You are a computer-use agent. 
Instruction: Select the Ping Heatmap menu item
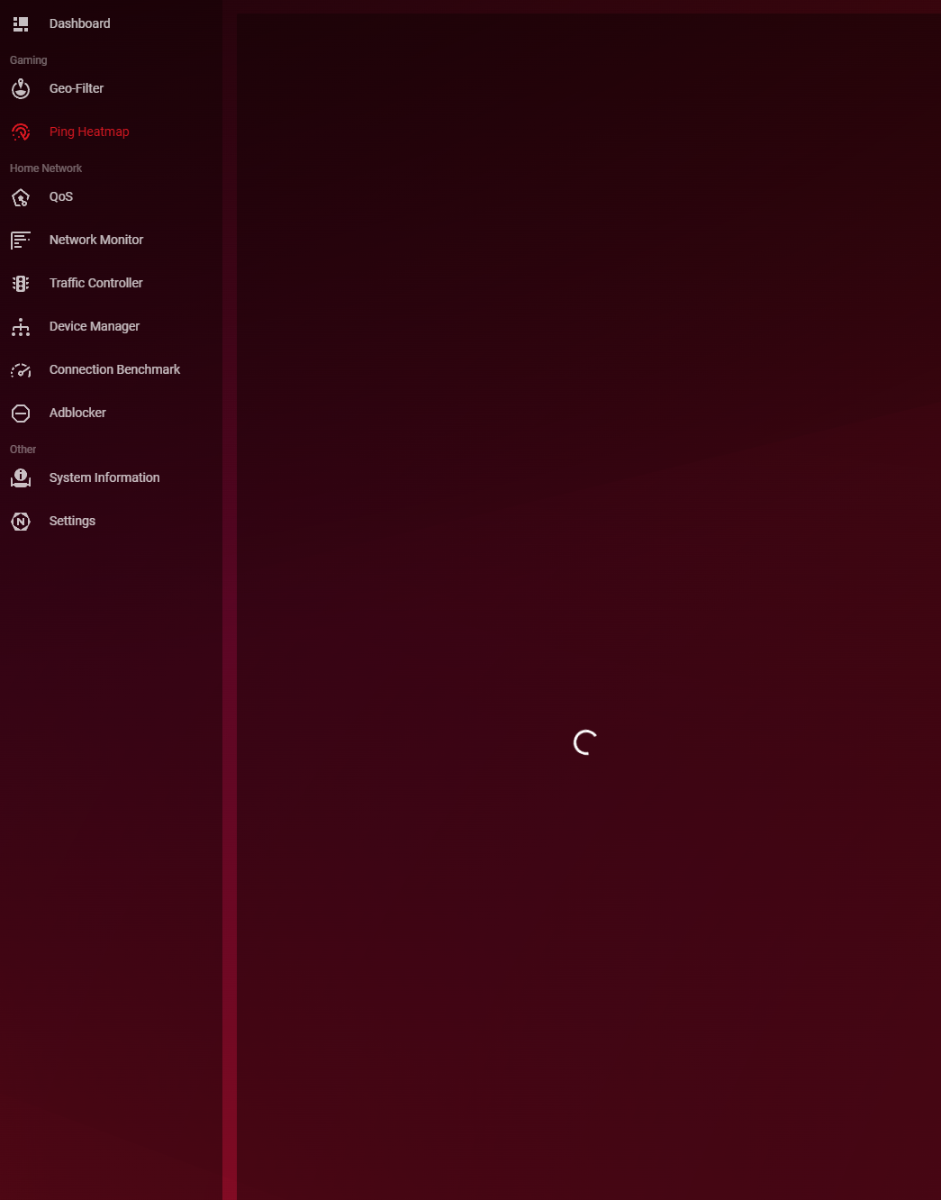[x=89, y=131]
